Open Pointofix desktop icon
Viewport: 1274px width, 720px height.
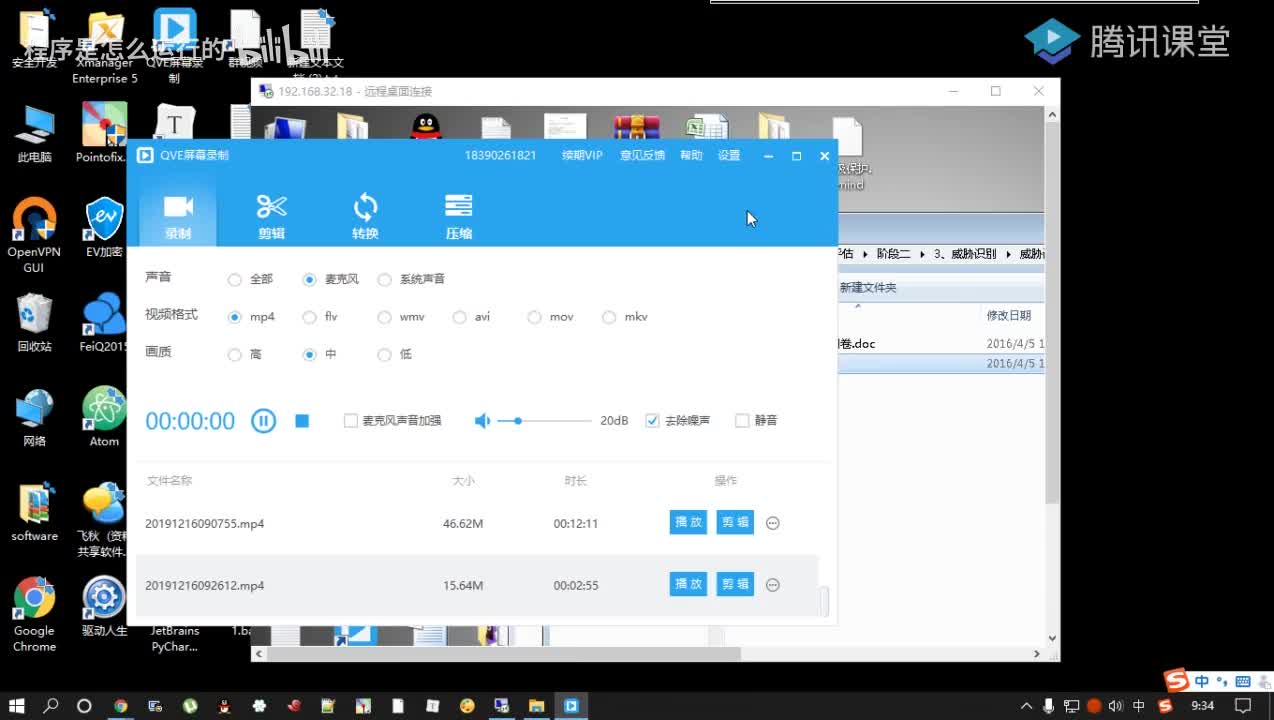pos(104,133)
